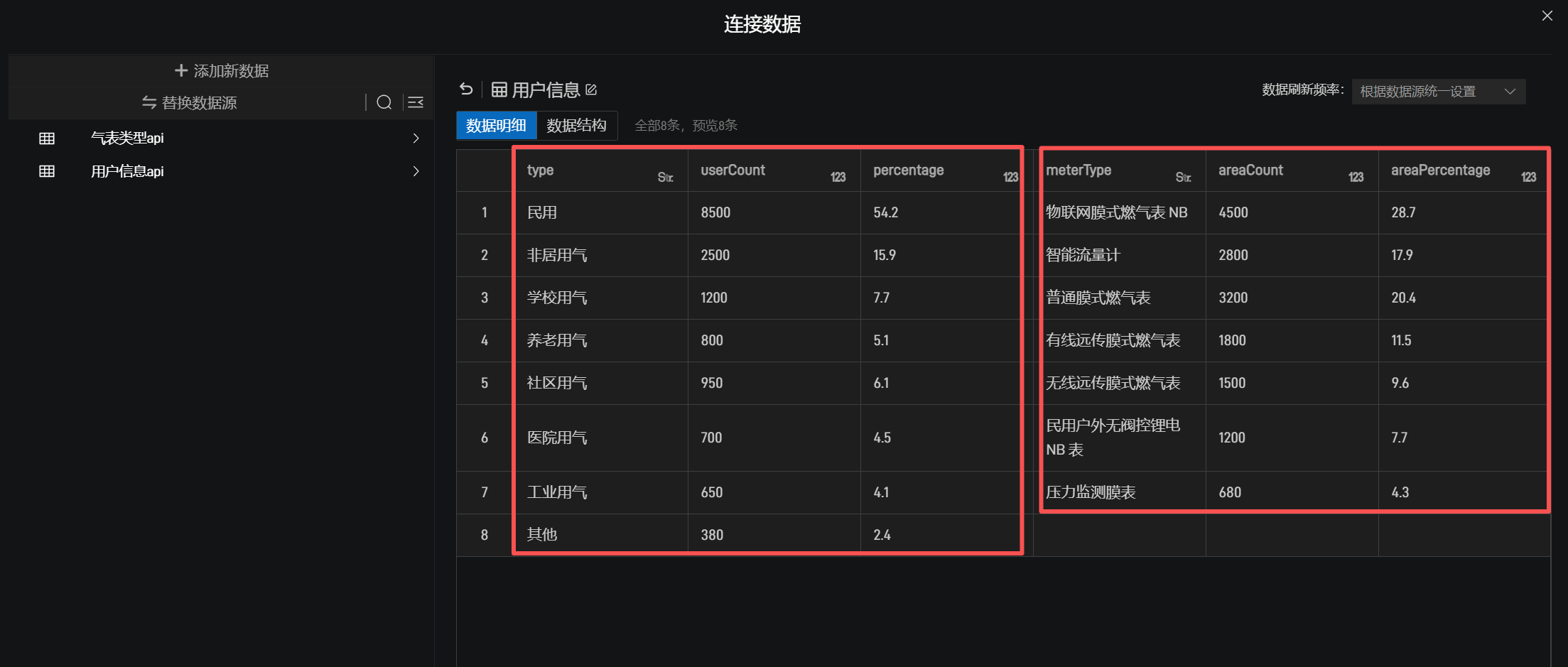Screen dimensions: 1568x667
Task: Click the table icon next to 用户信息api
Action: click(47, 171)
